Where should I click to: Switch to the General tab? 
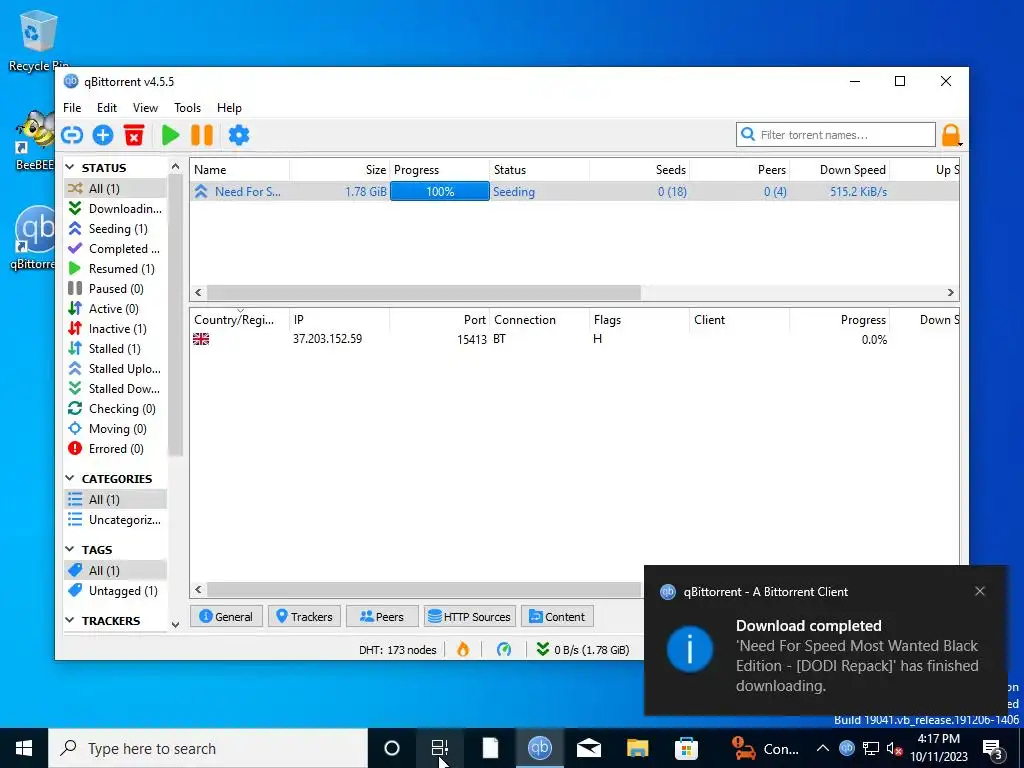point(226,616)
